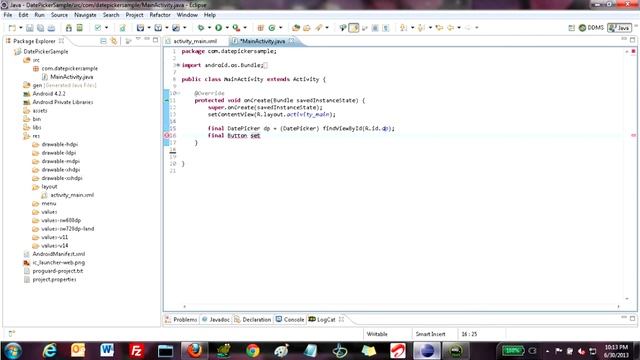640x360 pixels.
Task: Toggle Block Selection mode icon
Action: pos(375,28)
